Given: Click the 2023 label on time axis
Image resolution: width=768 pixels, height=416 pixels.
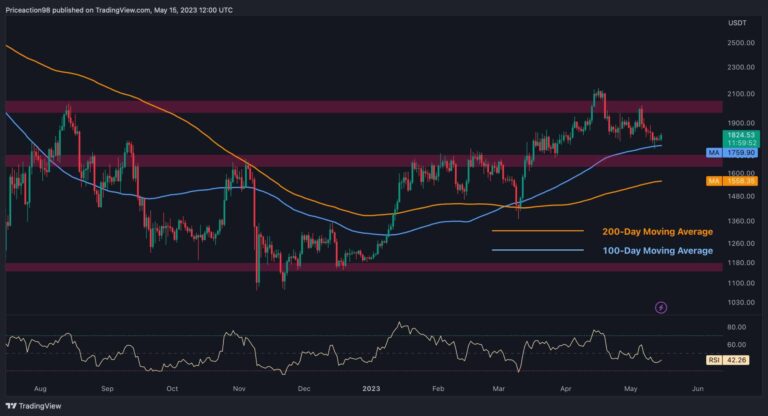Looking at the screenshot, I should (371, 389).
